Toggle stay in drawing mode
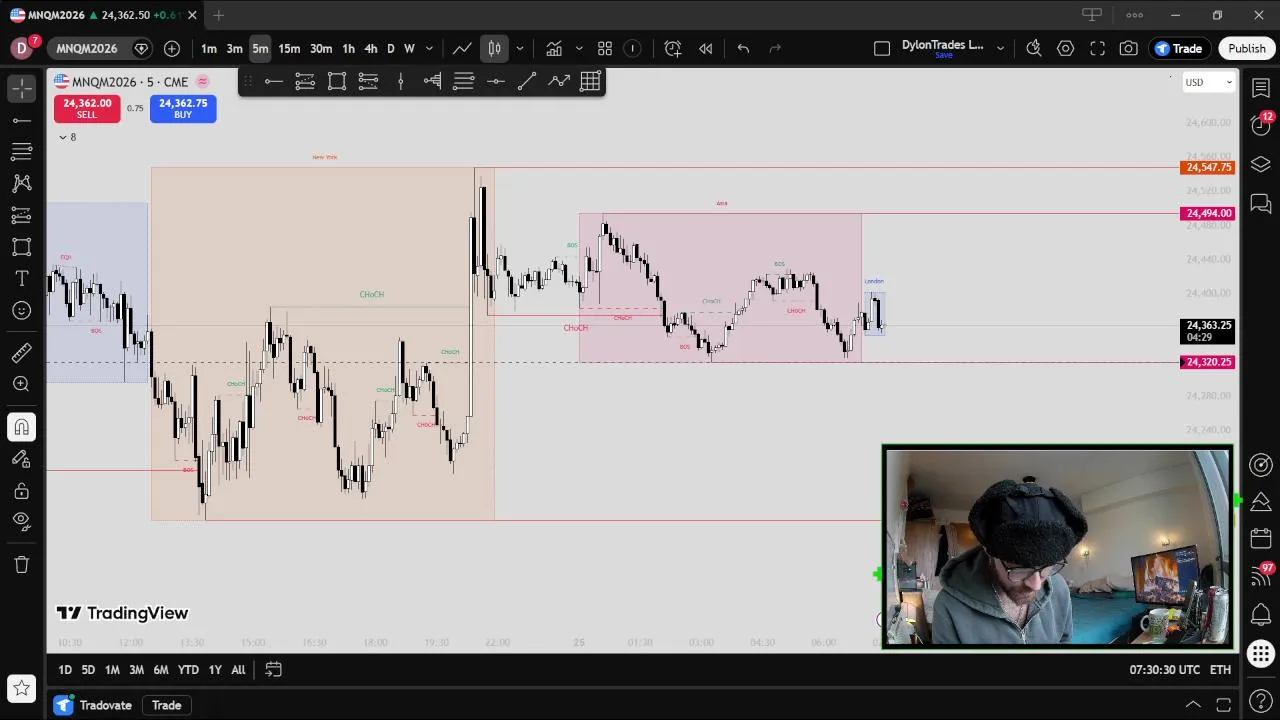 (x=21, y=459)
